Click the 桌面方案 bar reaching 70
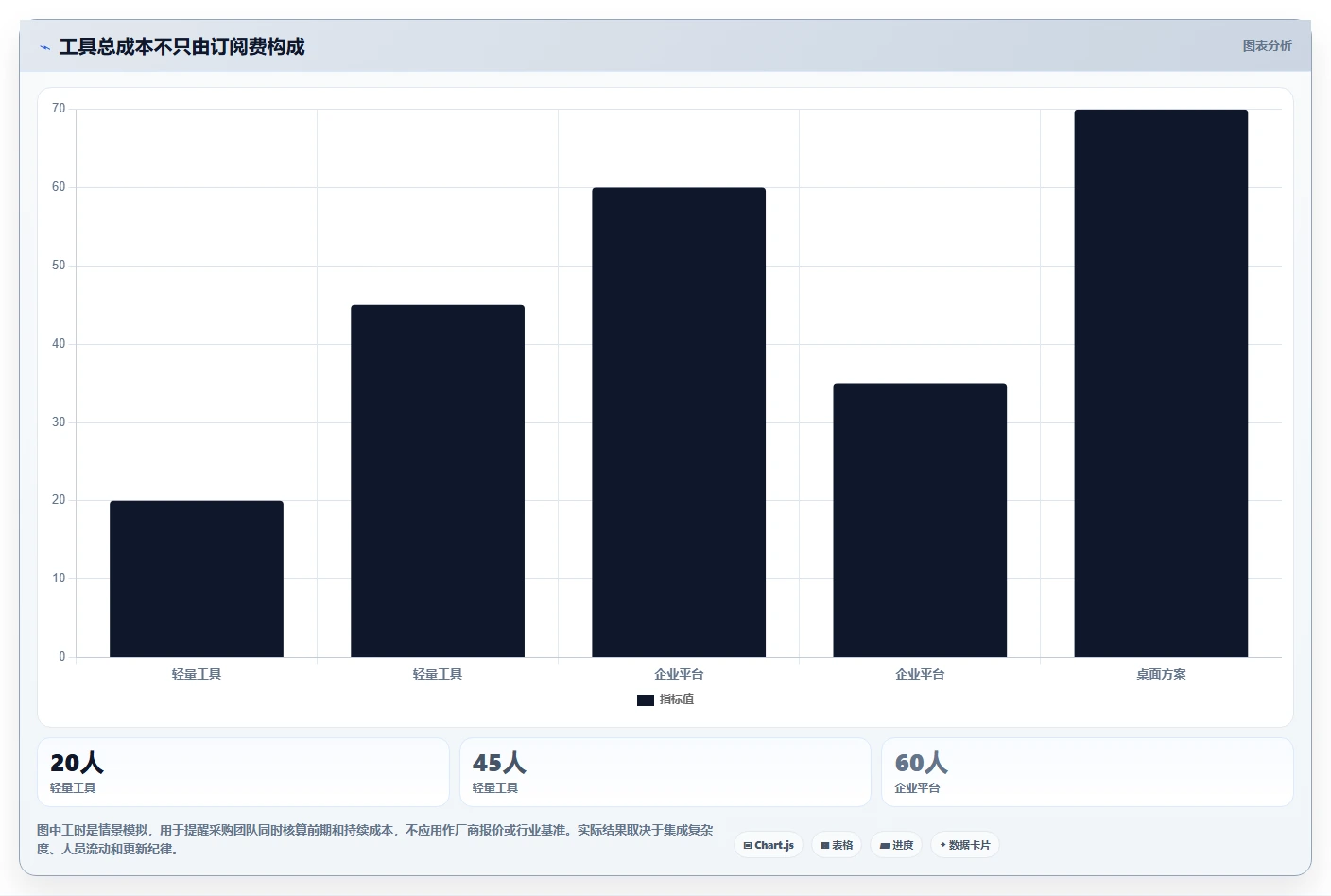1331x896 pixels. click(x=1161, y=383)
